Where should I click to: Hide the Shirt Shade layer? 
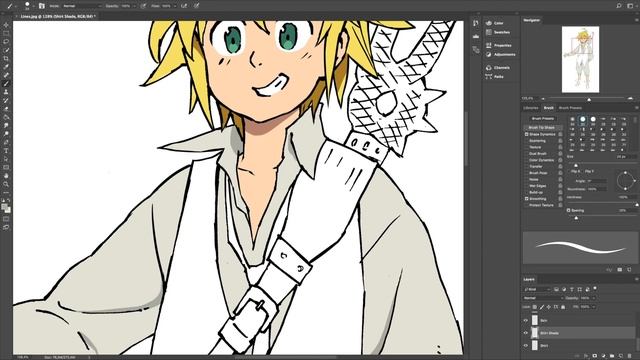click(x=526, y=333)
